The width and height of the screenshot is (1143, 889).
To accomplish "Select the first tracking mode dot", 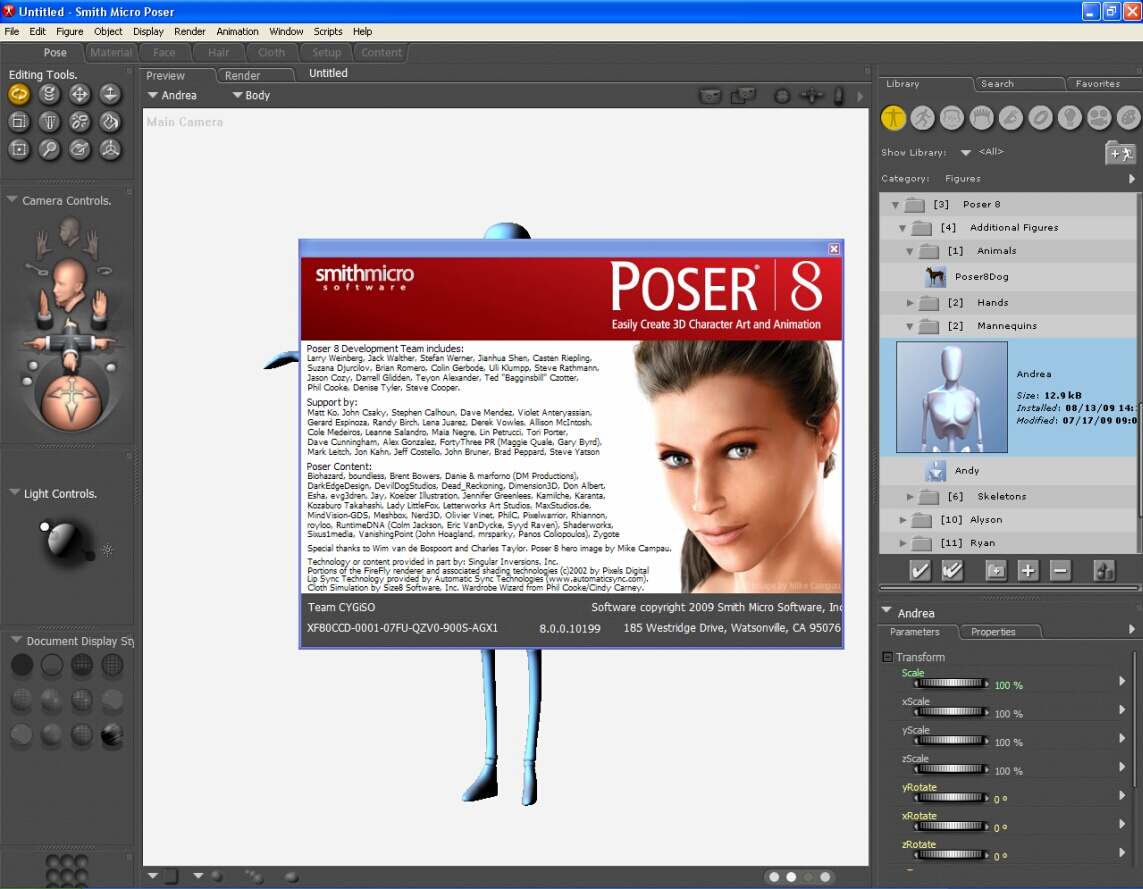I will tap(774, 877).
